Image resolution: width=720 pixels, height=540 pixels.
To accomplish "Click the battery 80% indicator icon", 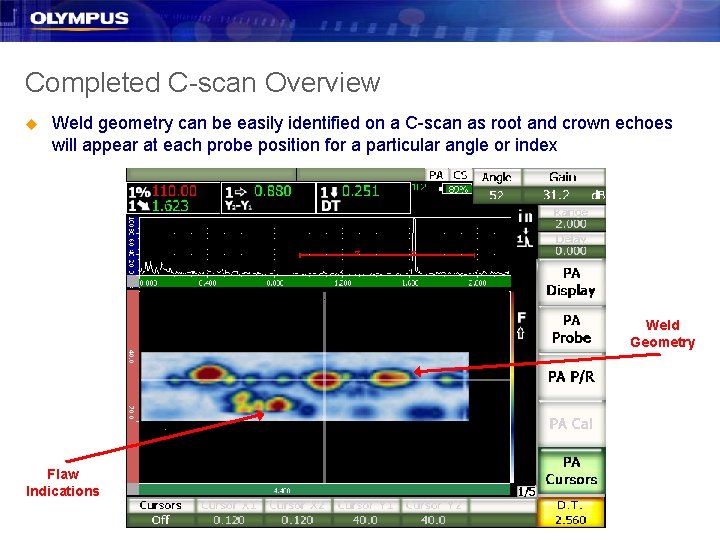I will (456, 189).
